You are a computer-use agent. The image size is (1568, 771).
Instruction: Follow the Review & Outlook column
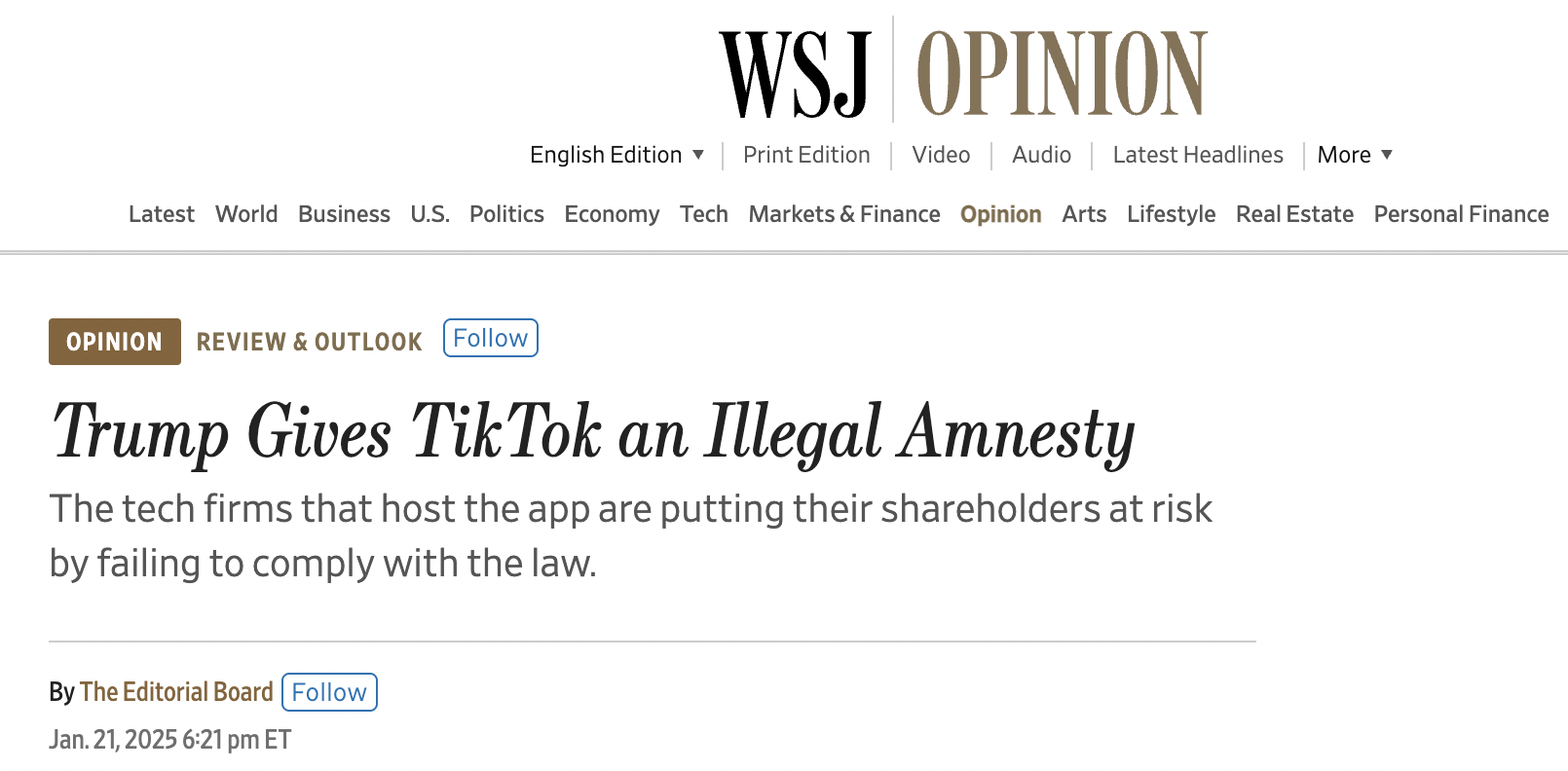point(490,338)
